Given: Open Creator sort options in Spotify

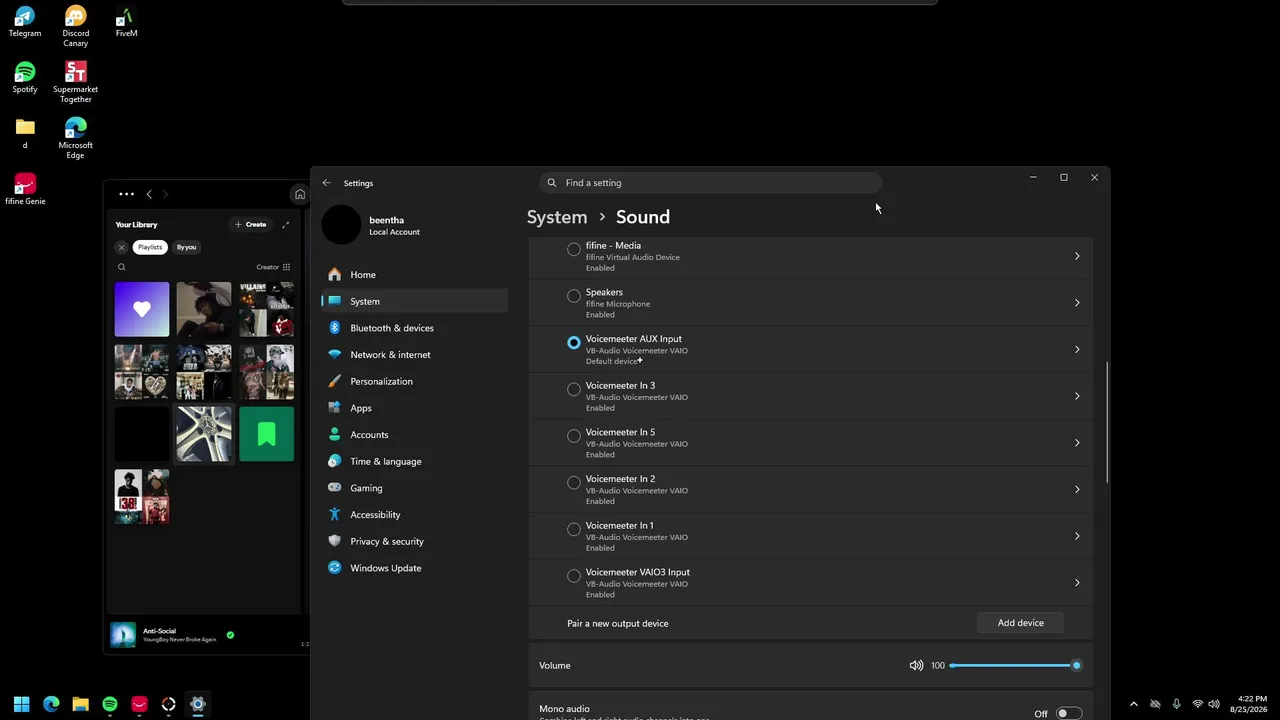Looking at the screenshot, I should point(273,267).
